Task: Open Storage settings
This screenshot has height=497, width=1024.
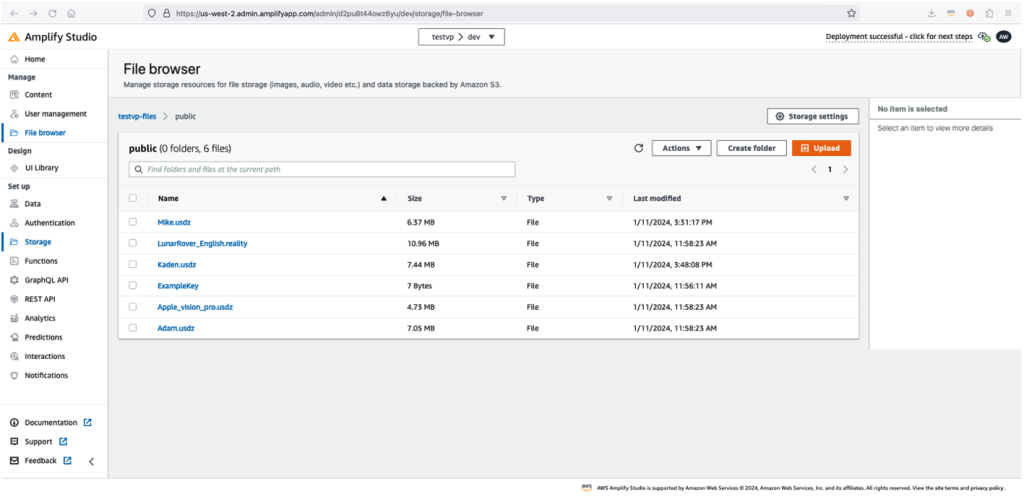Action: pos(812,116)
